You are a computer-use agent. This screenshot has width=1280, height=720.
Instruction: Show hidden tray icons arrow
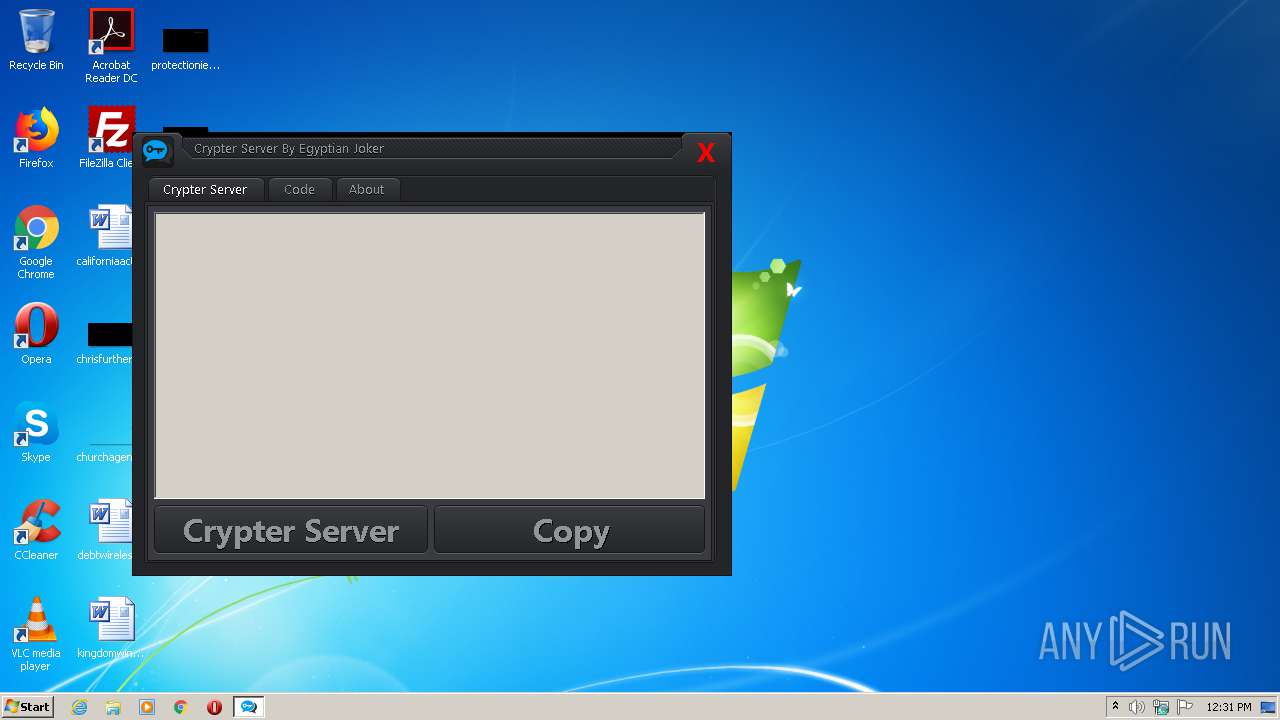1115,707
